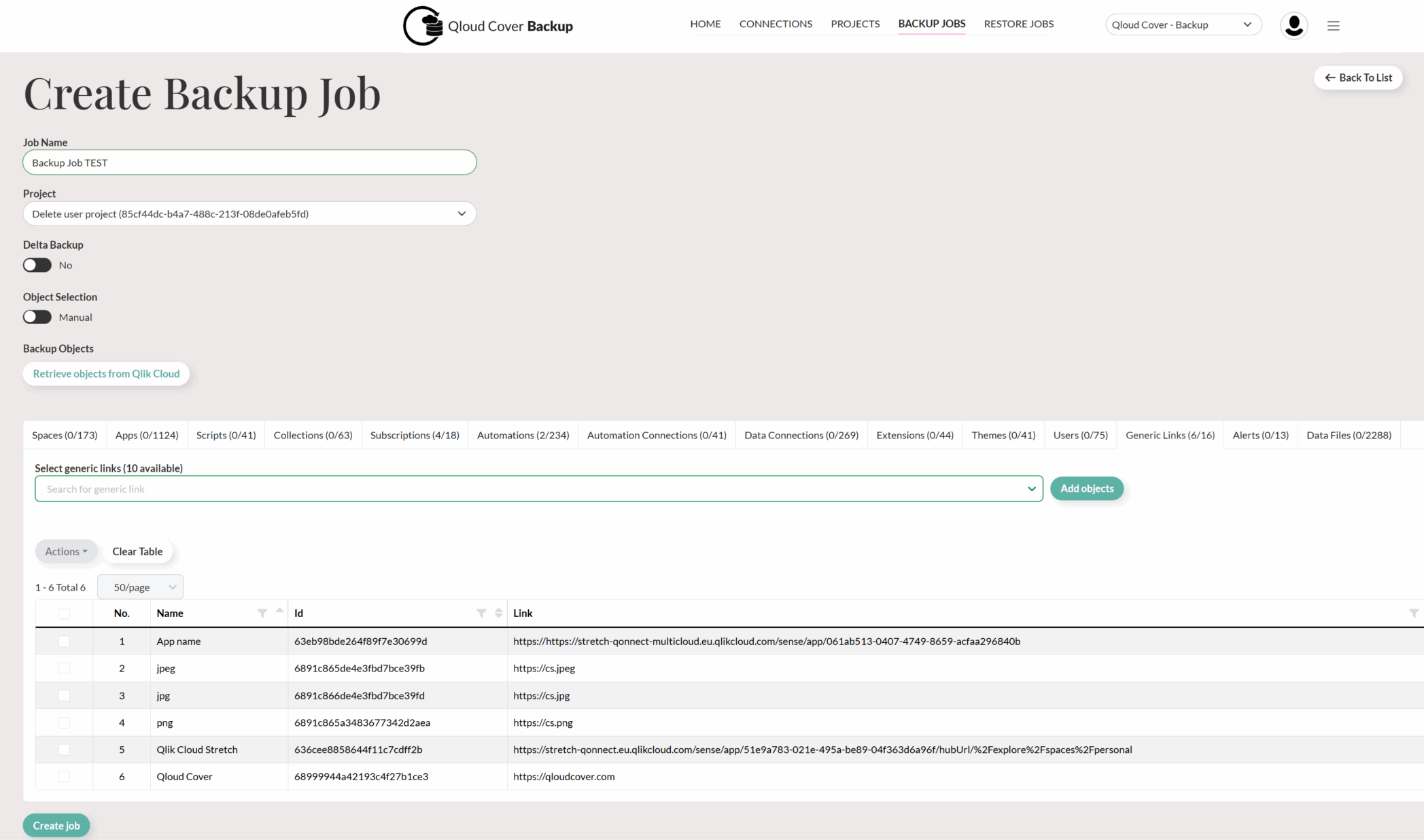The height and width of the screenshot is (840, 1424).
Task: Check the Qlik Cloud Stretch row checkbox
Action: pyautogui.click(x=64, y=750)
